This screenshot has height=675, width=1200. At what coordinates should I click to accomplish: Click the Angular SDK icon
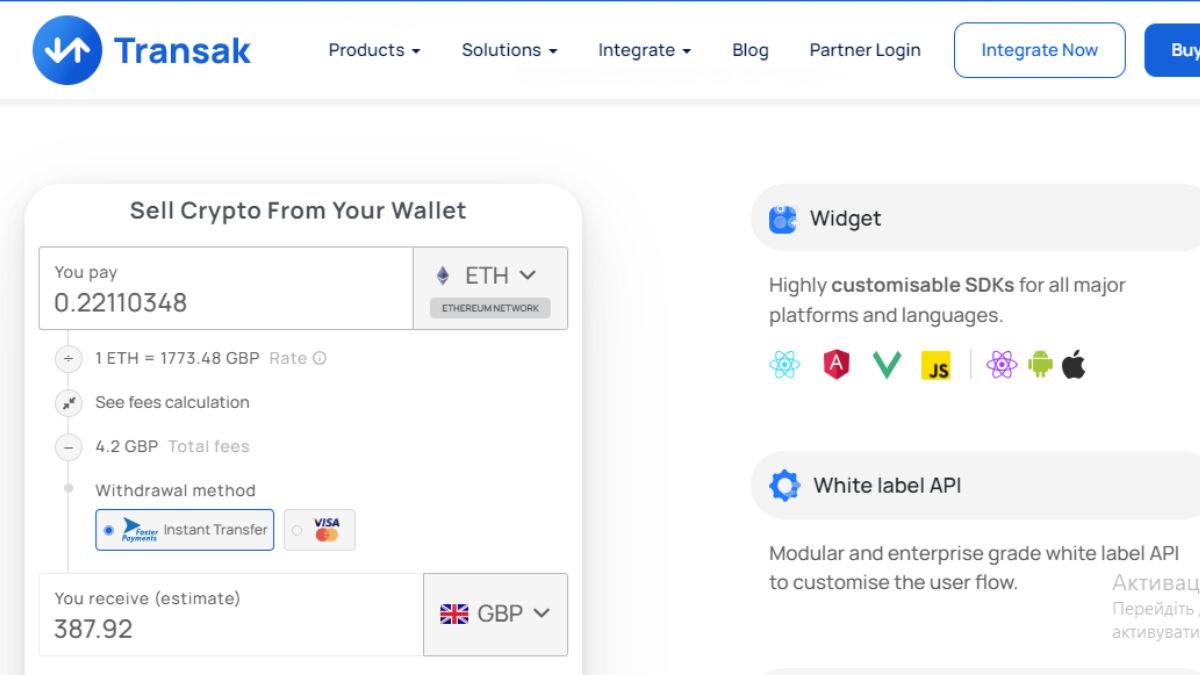pyautogui.click(x=836, y=365)
